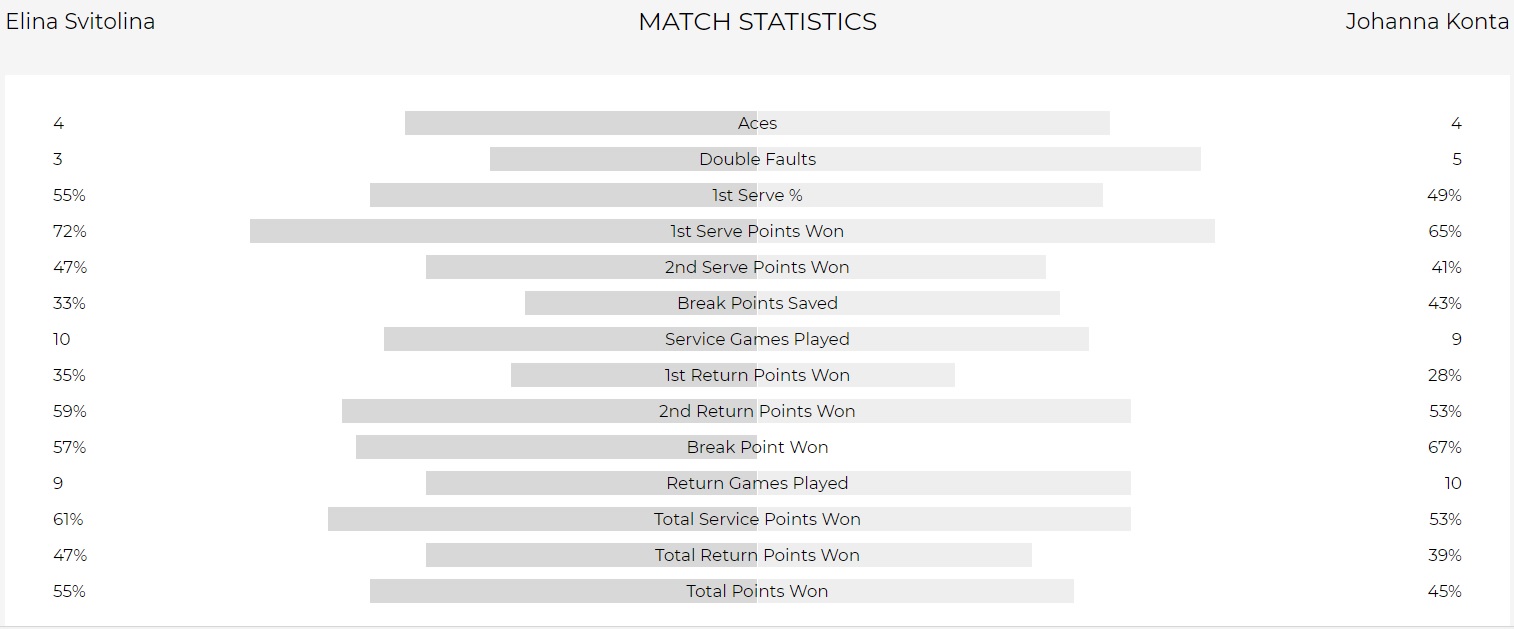Select the Aces stat label
Image resolution: width=1514 pixels, height=629 pixels.
[757, 123]
